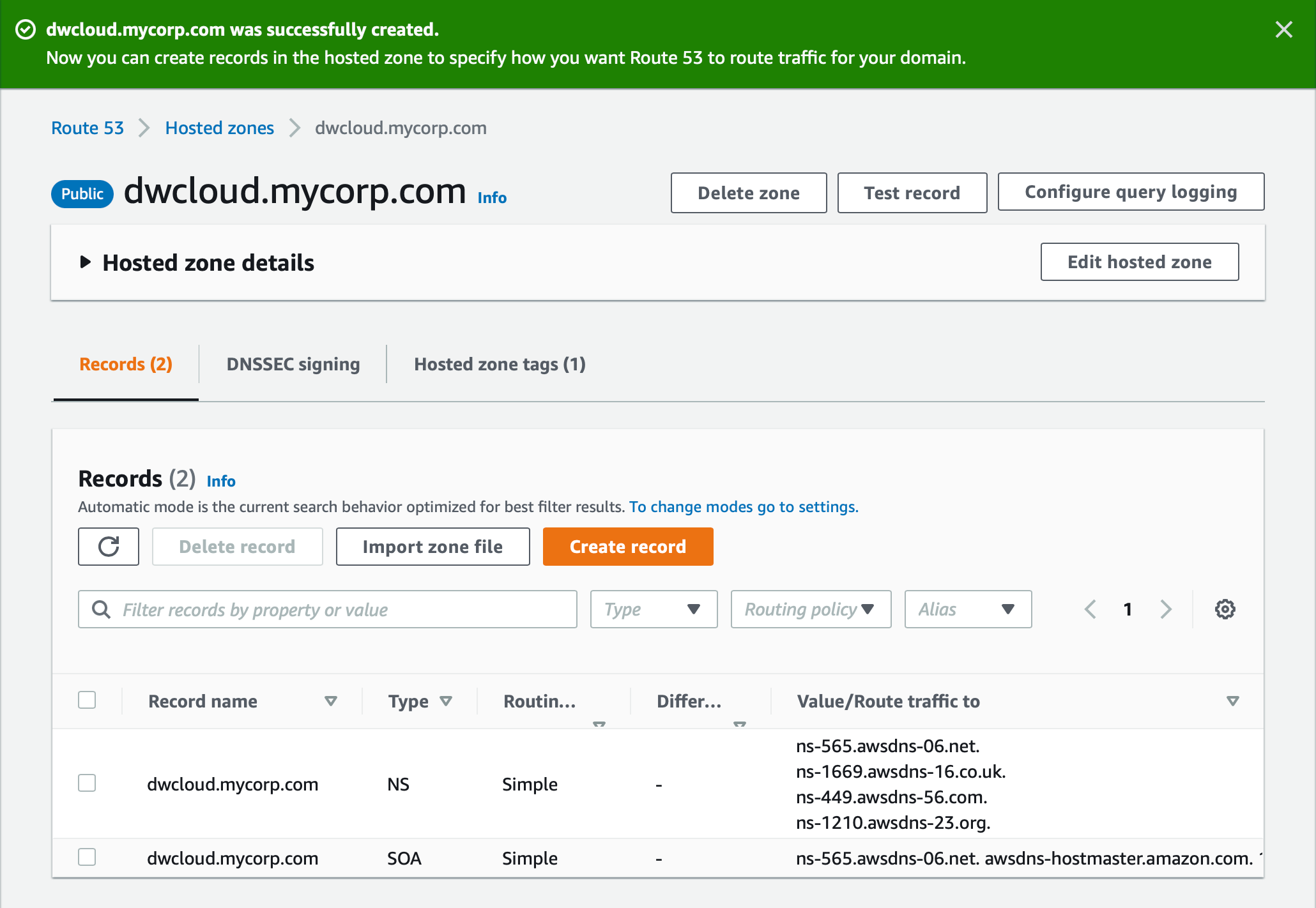Click SOA record value text
The height and width of the screenshot is (908, 1316).
(x=1029, y=858)
